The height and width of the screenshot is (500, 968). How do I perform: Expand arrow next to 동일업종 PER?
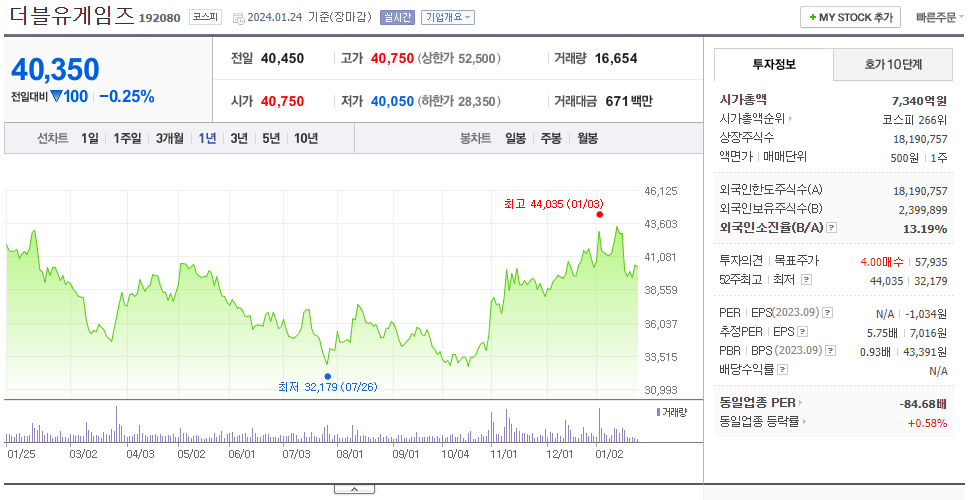(801, 402)
